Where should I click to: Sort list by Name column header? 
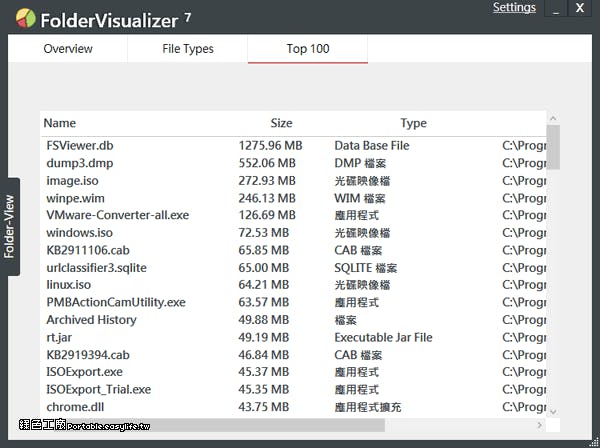(x=60, y=123)
